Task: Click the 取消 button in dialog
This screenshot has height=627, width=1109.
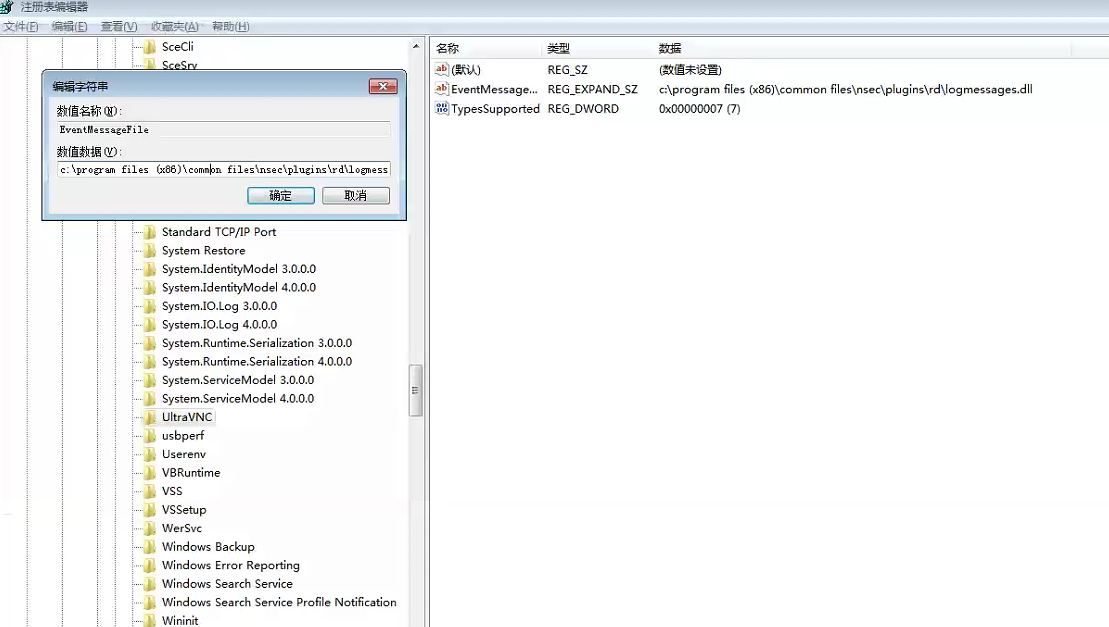Action: pos(356,196)
